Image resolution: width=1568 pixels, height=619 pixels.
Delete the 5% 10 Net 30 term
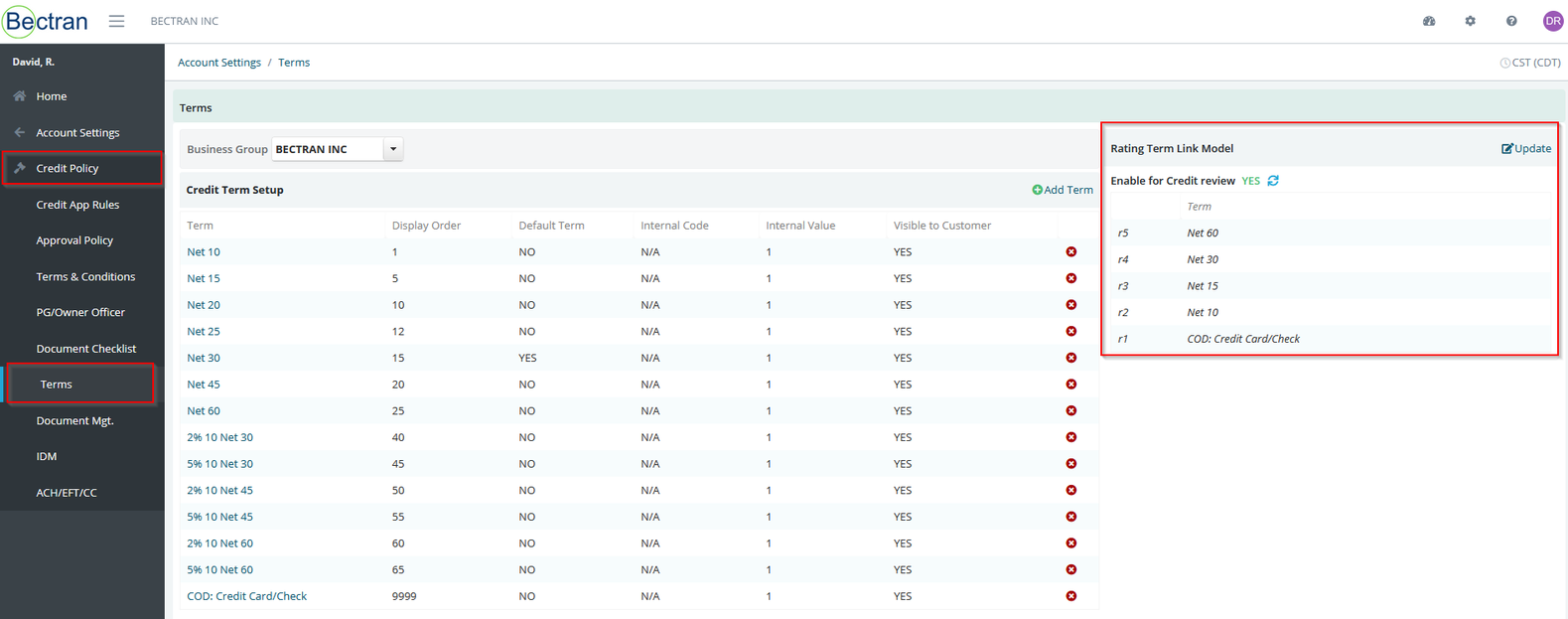1071,464
